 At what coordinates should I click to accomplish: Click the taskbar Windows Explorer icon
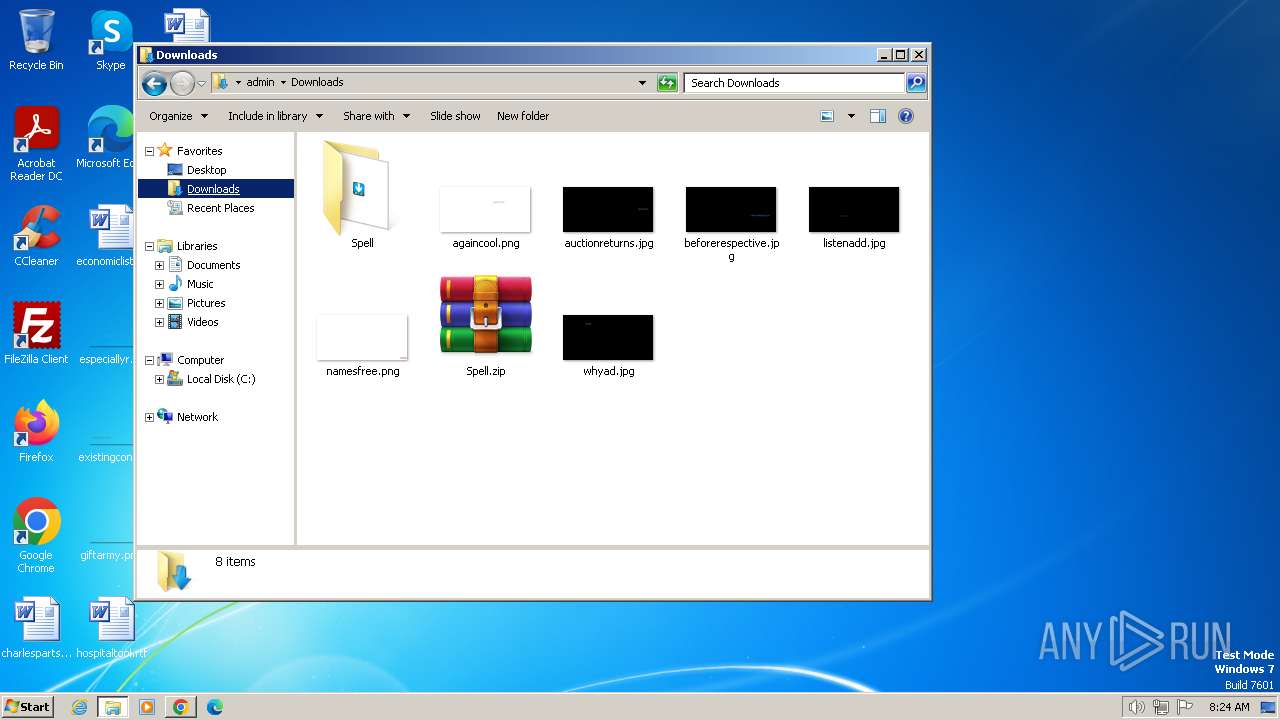click(x=113, y=707)
